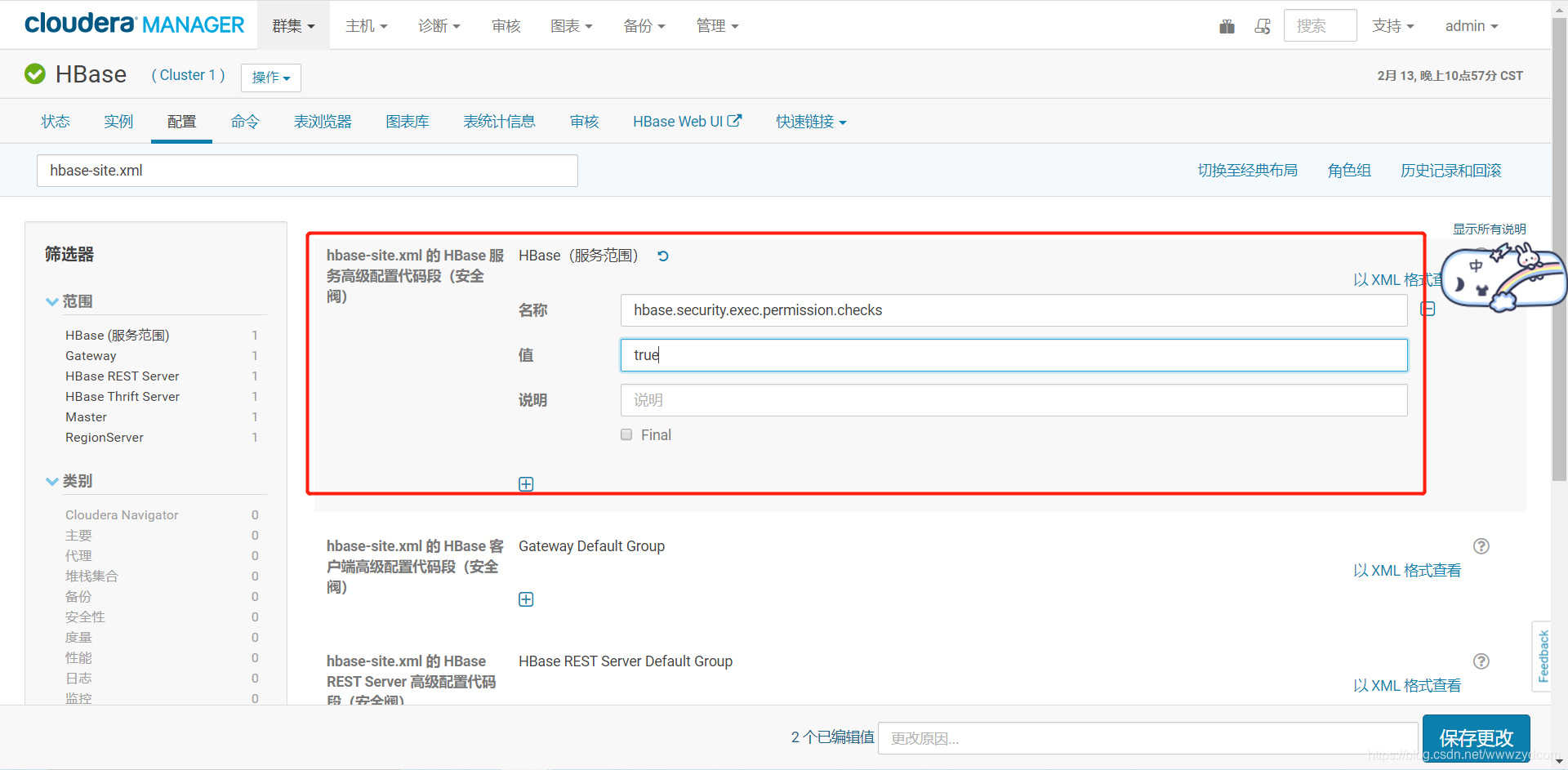The width and height of the screenshot is (1568, 770).
Task: Filter by Gateway scope
Action: click(x=91, y=355)
